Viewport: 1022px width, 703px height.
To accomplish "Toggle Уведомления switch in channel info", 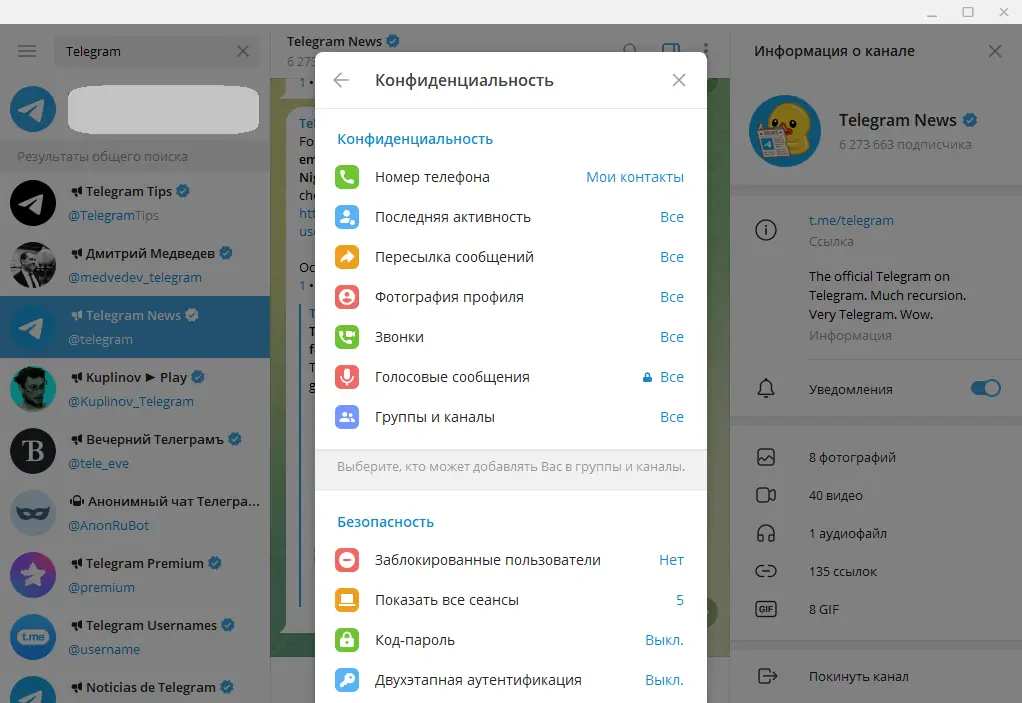I will (x=986, y=388).
